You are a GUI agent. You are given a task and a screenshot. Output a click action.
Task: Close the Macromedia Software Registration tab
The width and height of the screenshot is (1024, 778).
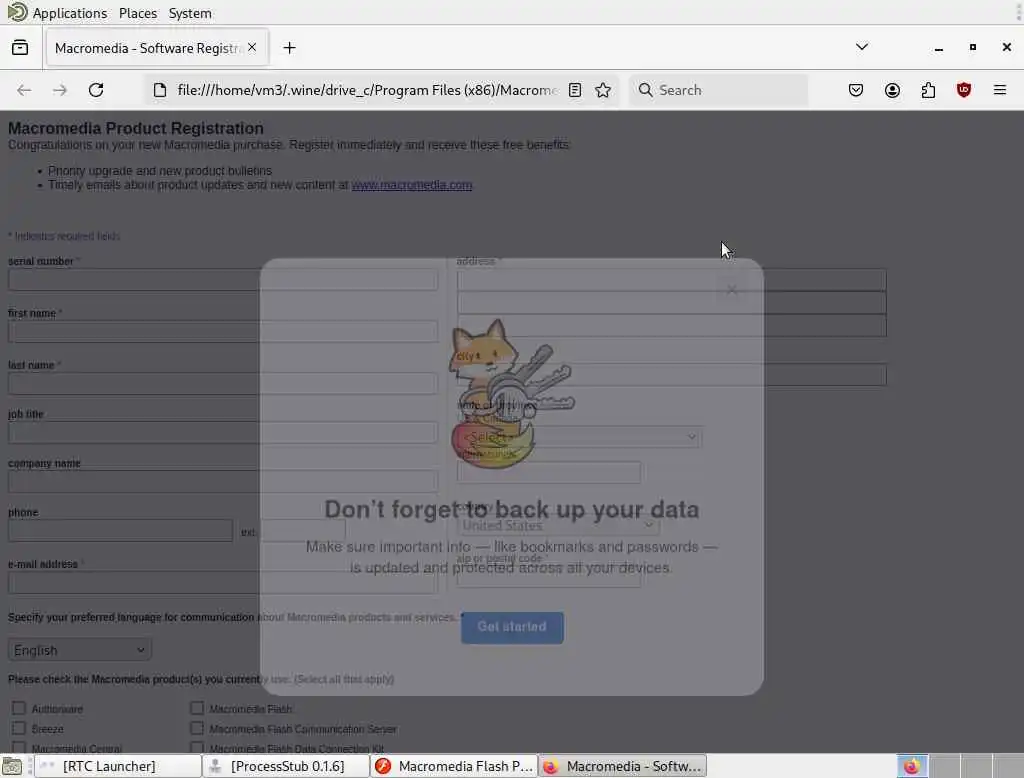[252, 48]
